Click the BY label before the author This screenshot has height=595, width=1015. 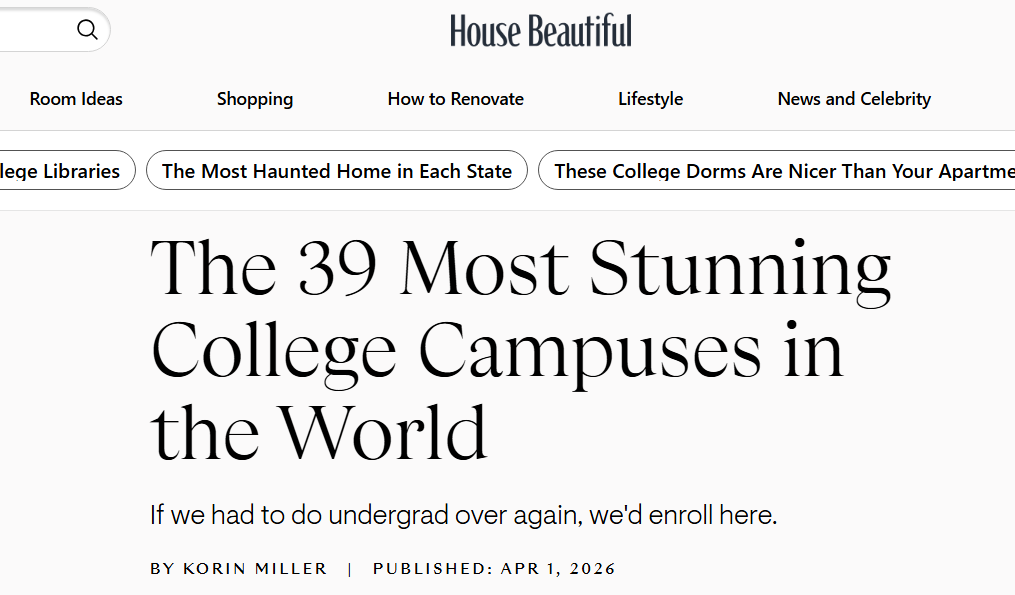coord(162,569)
